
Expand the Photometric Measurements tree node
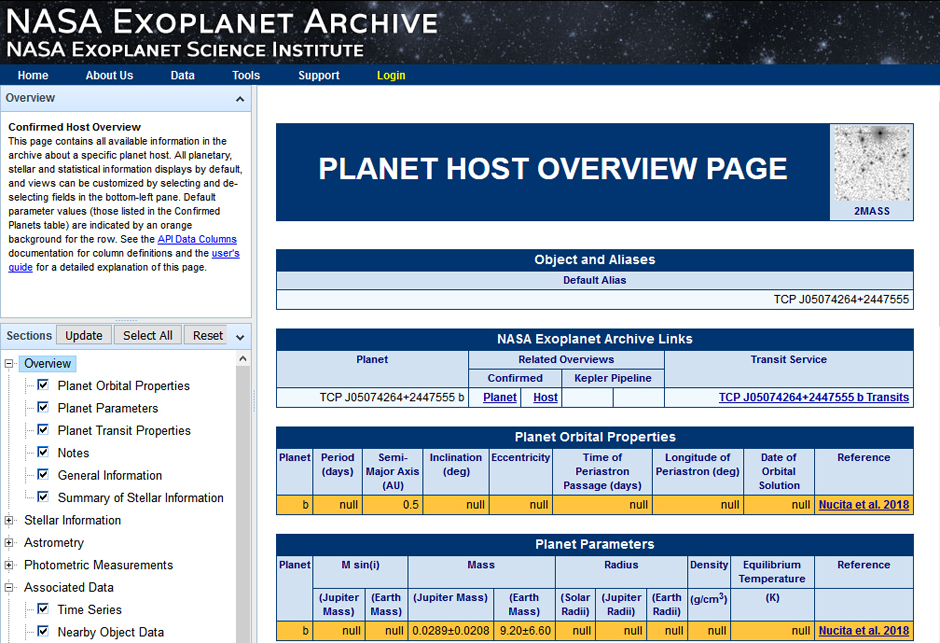click(9, 565)
